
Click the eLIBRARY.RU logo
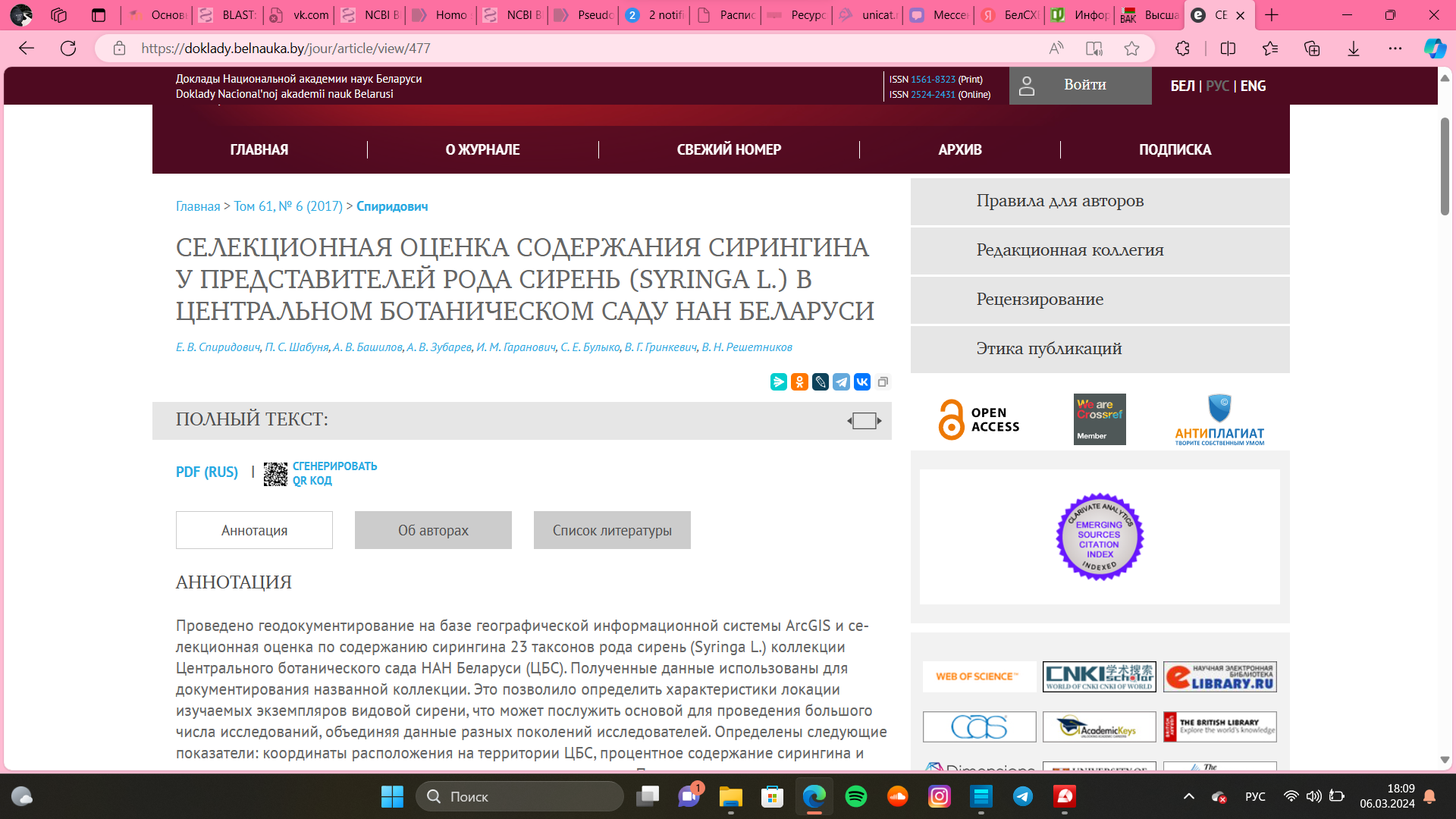pyautogui.click(x=1219, y=676)
